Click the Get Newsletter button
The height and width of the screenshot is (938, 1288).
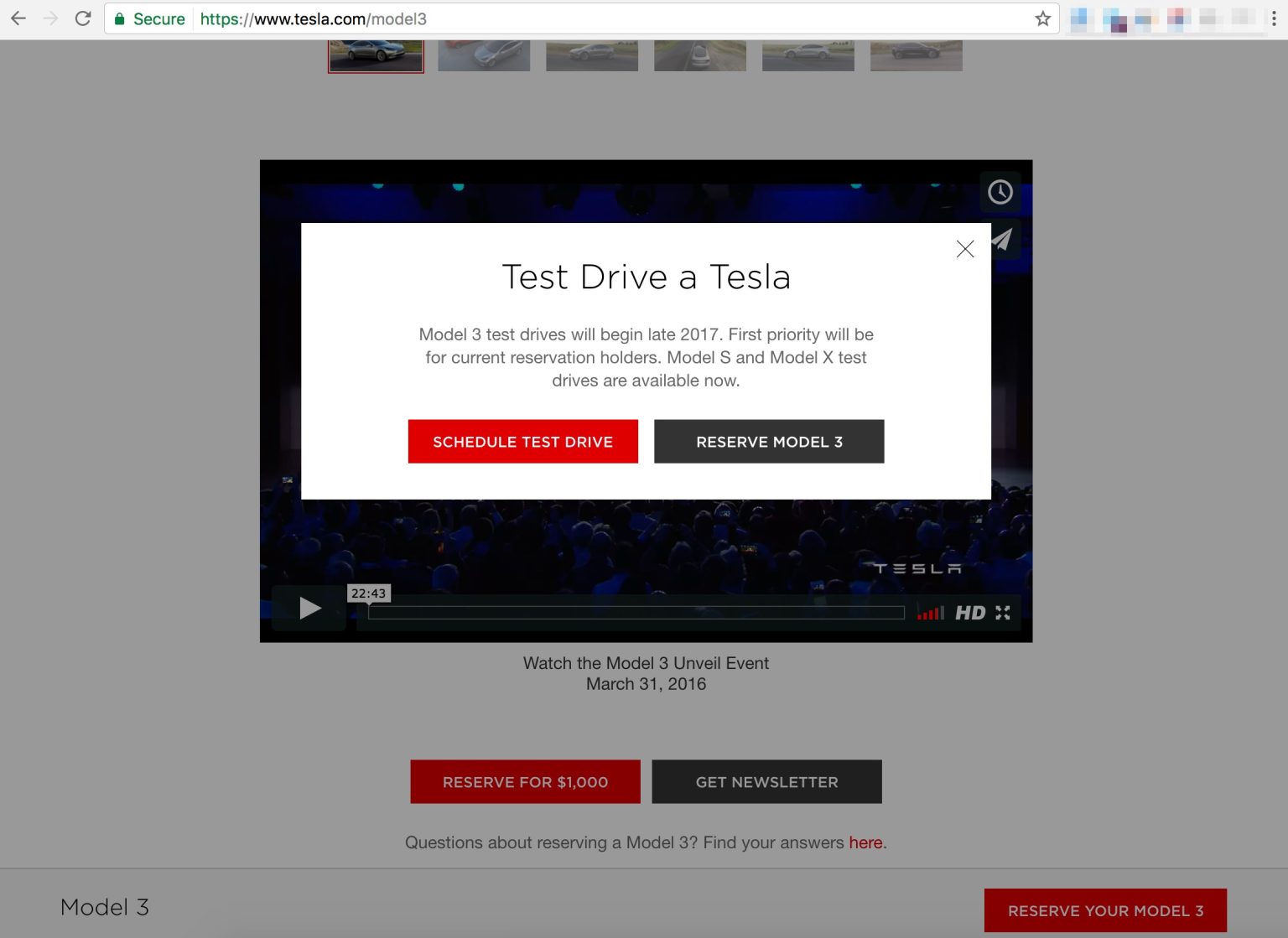click(x=766, y=782)
